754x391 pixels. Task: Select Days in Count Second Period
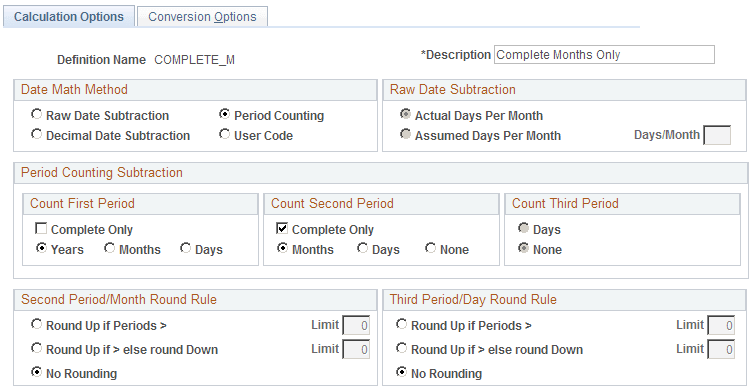click(x=363, y=248)
